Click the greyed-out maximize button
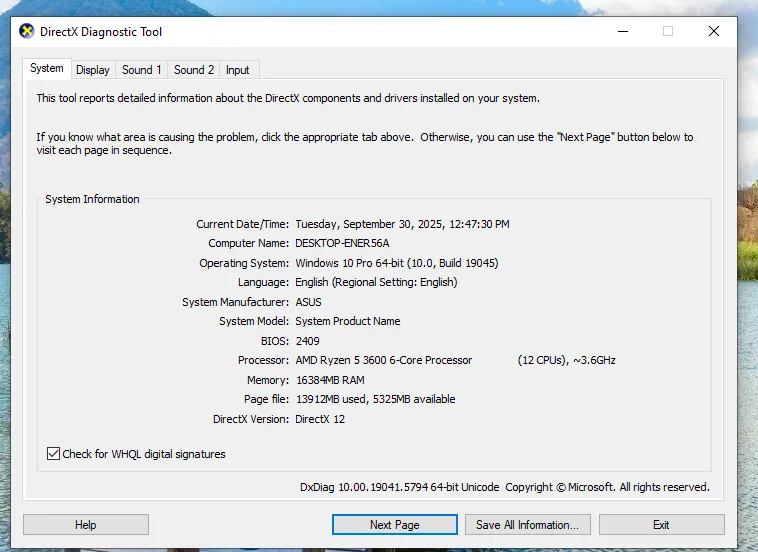Image resolution: width=758 pixels, height=552 pixels. pos(668,31)
